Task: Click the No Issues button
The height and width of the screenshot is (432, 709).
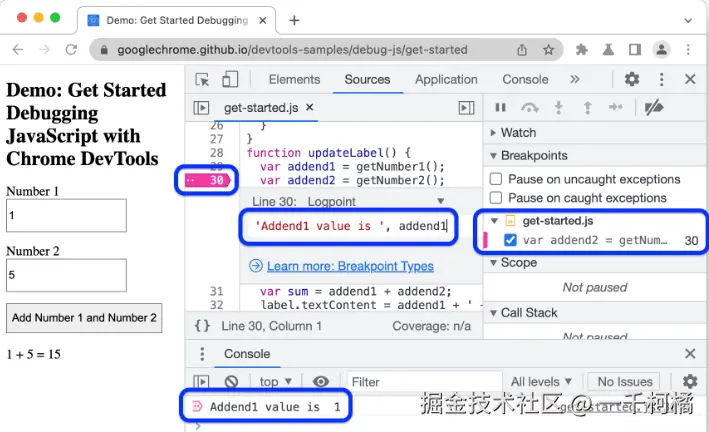Action: click(x=625, y=382)
